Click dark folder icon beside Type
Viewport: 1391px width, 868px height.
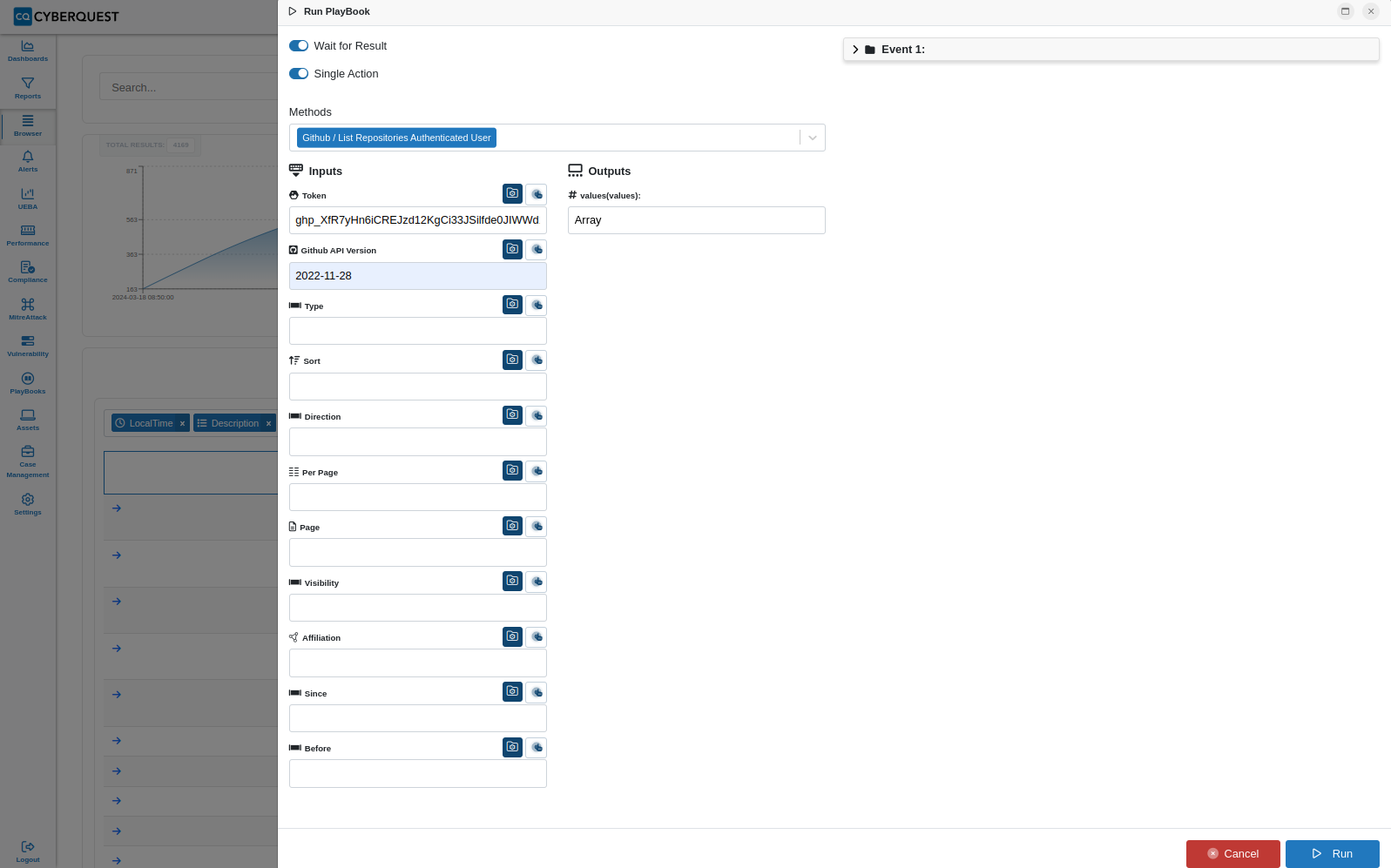(x=512, y=304)
